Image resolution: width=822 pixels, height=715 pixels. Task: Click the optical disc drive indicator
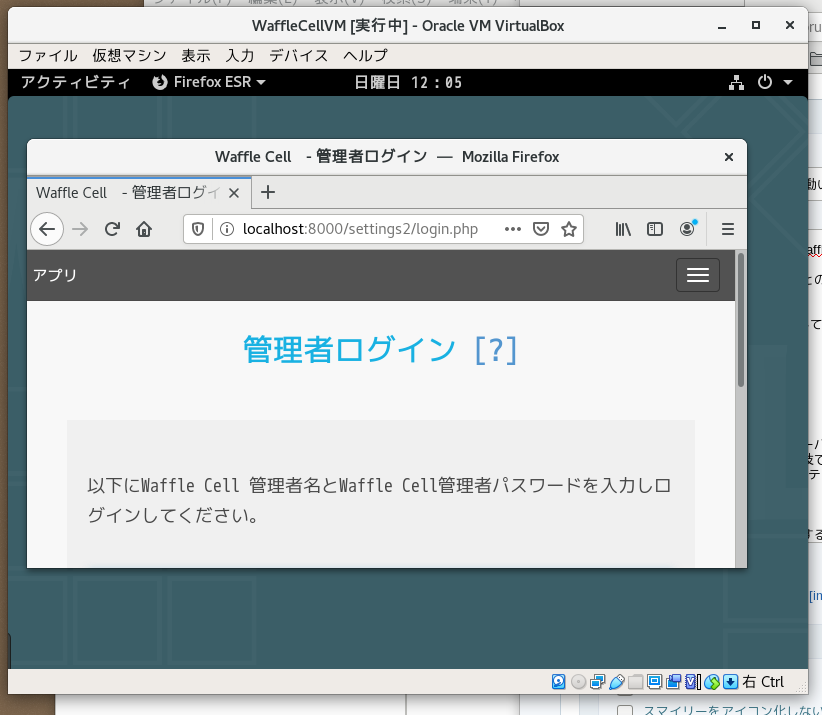coord(578,681)
